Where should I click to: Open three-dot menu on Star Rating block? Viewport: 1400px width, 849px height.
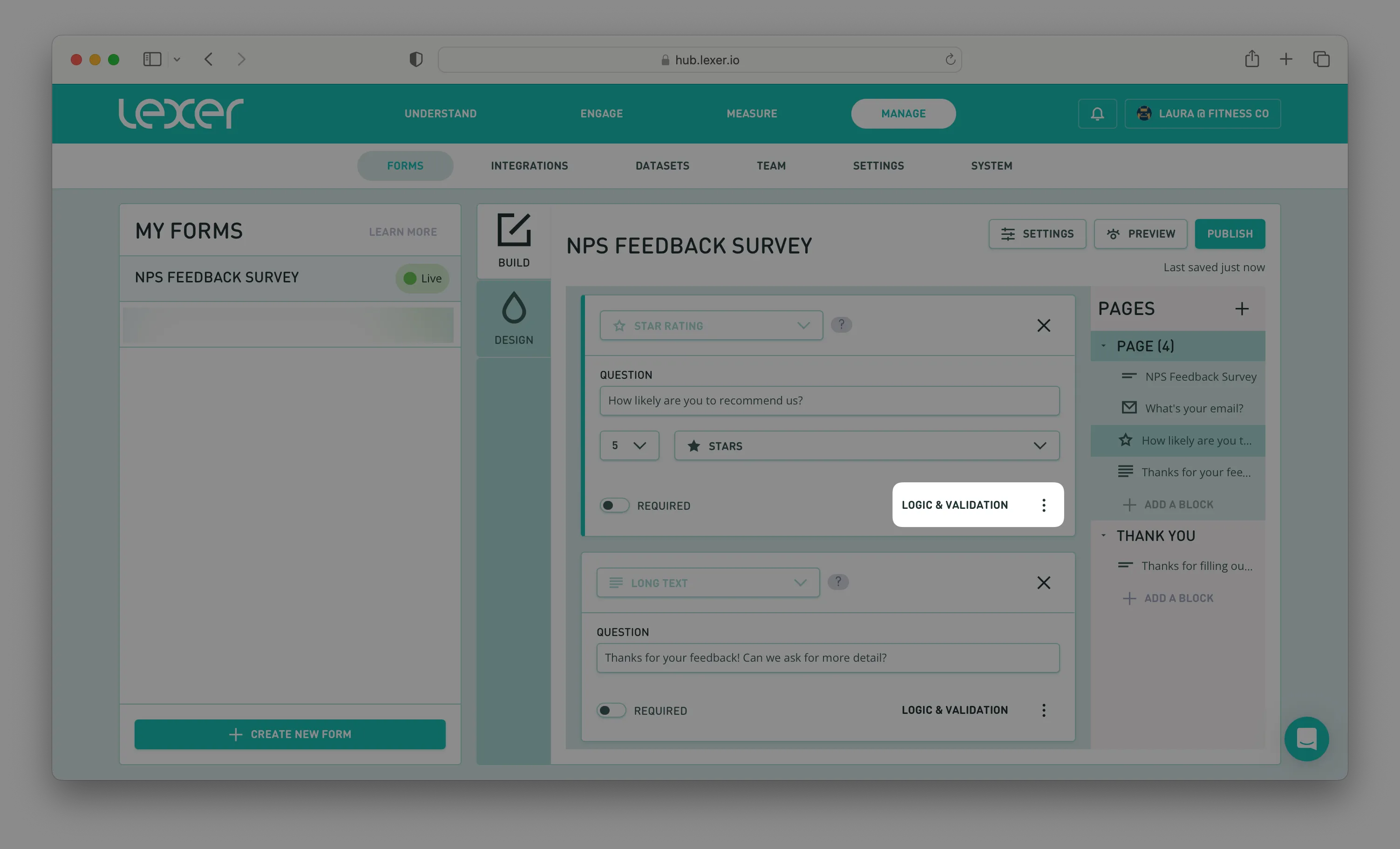tap(1043, 505)
